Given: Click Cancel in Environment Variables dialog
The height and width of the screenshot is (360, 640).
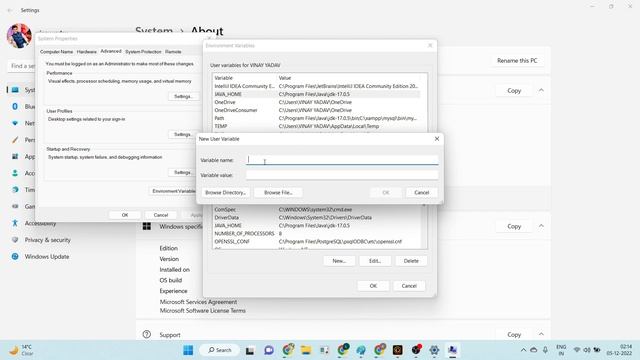Looking at the screenshot, I should (409, 286).
